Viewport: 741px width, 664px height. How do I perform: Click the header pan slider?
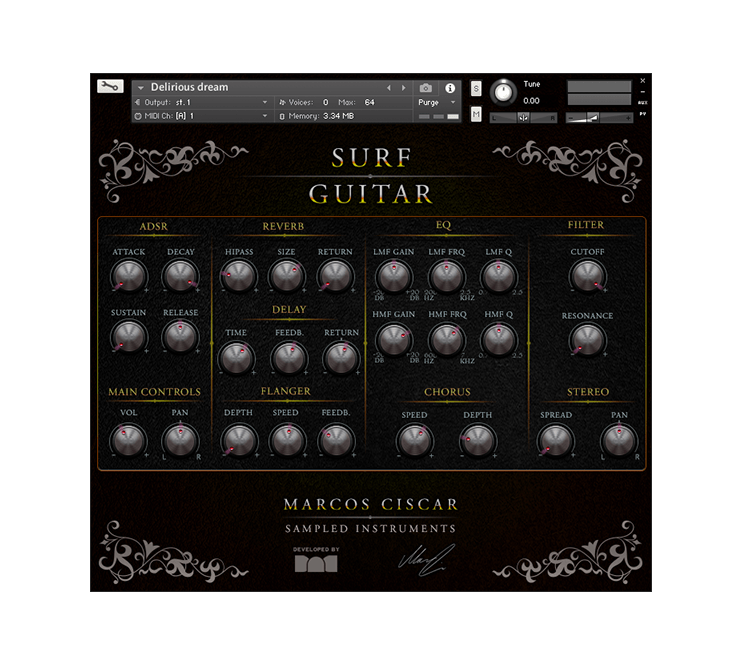coord(524,118)
